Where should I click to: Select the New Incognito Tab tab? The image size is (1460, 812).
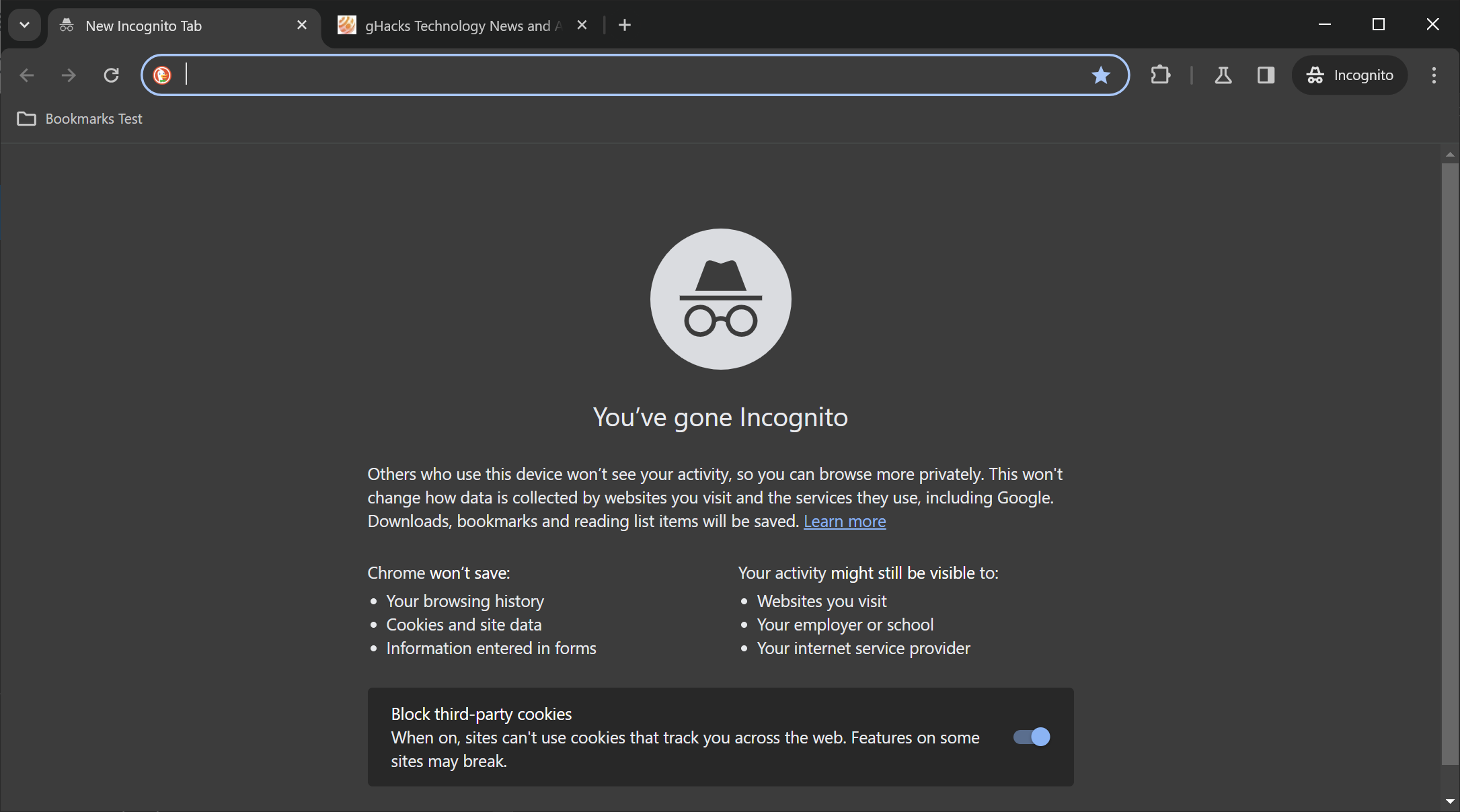pyautogui.click(x=183, y=25)
